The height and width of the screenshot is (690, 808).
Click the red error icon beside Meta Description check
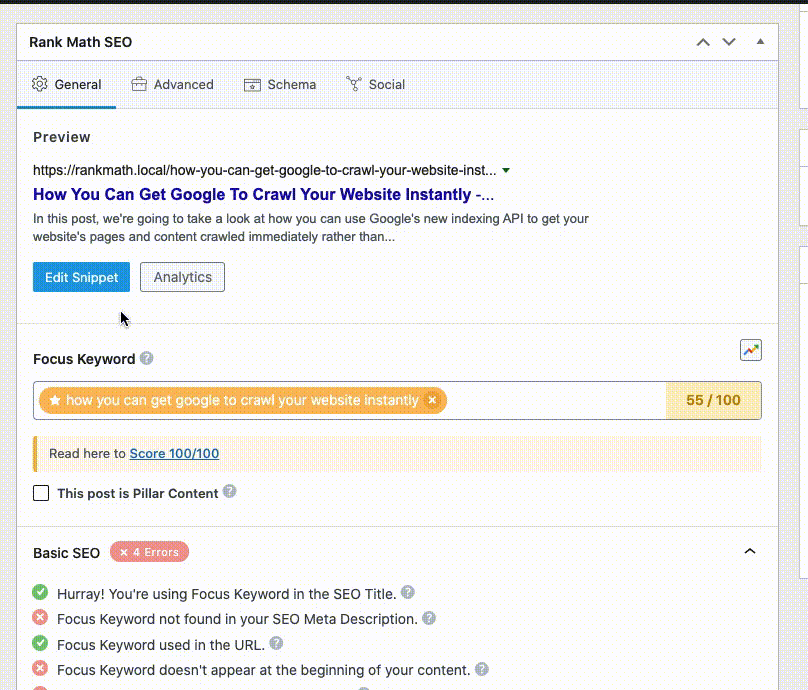[39, 618]
